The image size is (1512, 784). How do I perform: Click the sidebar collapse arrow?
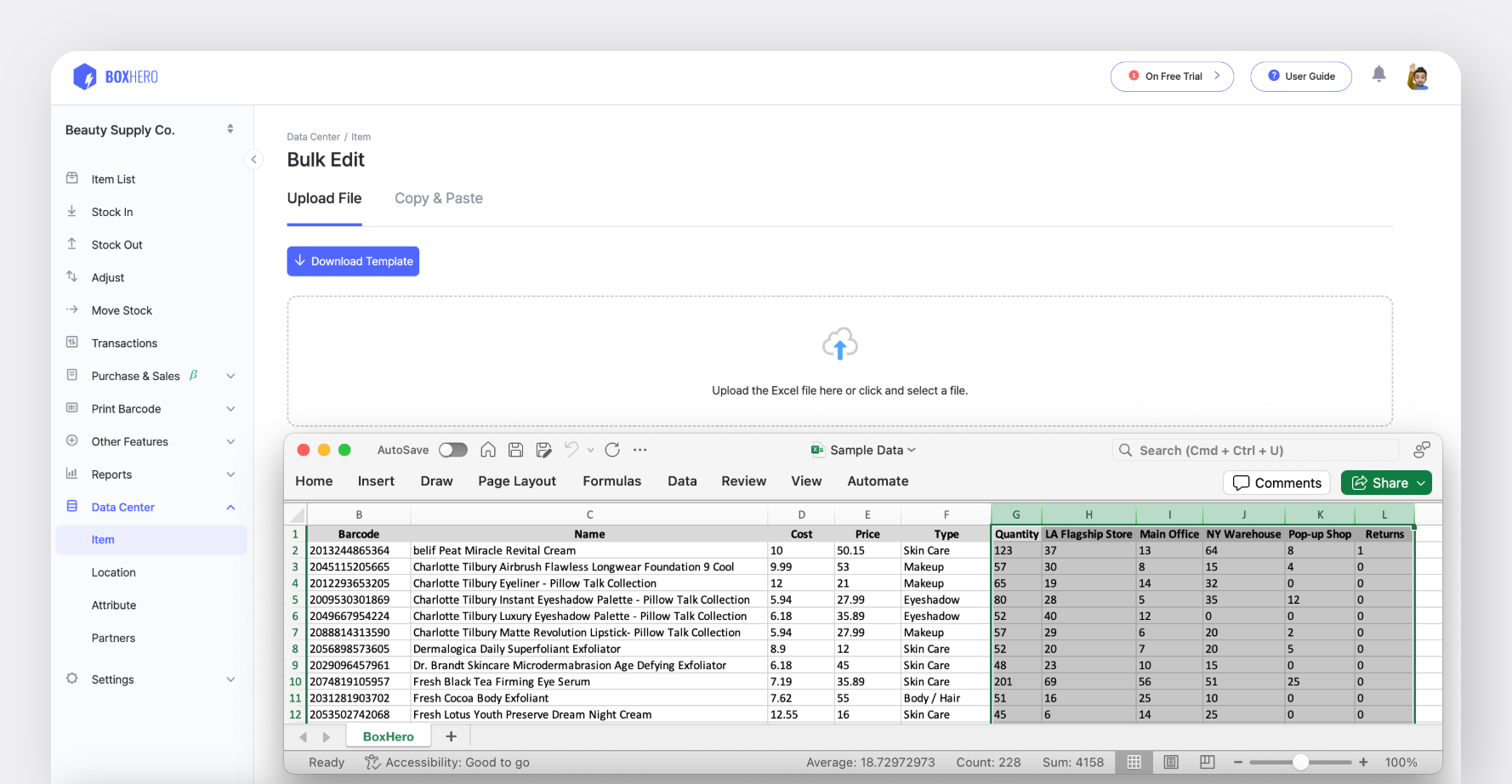pos(253,159)
